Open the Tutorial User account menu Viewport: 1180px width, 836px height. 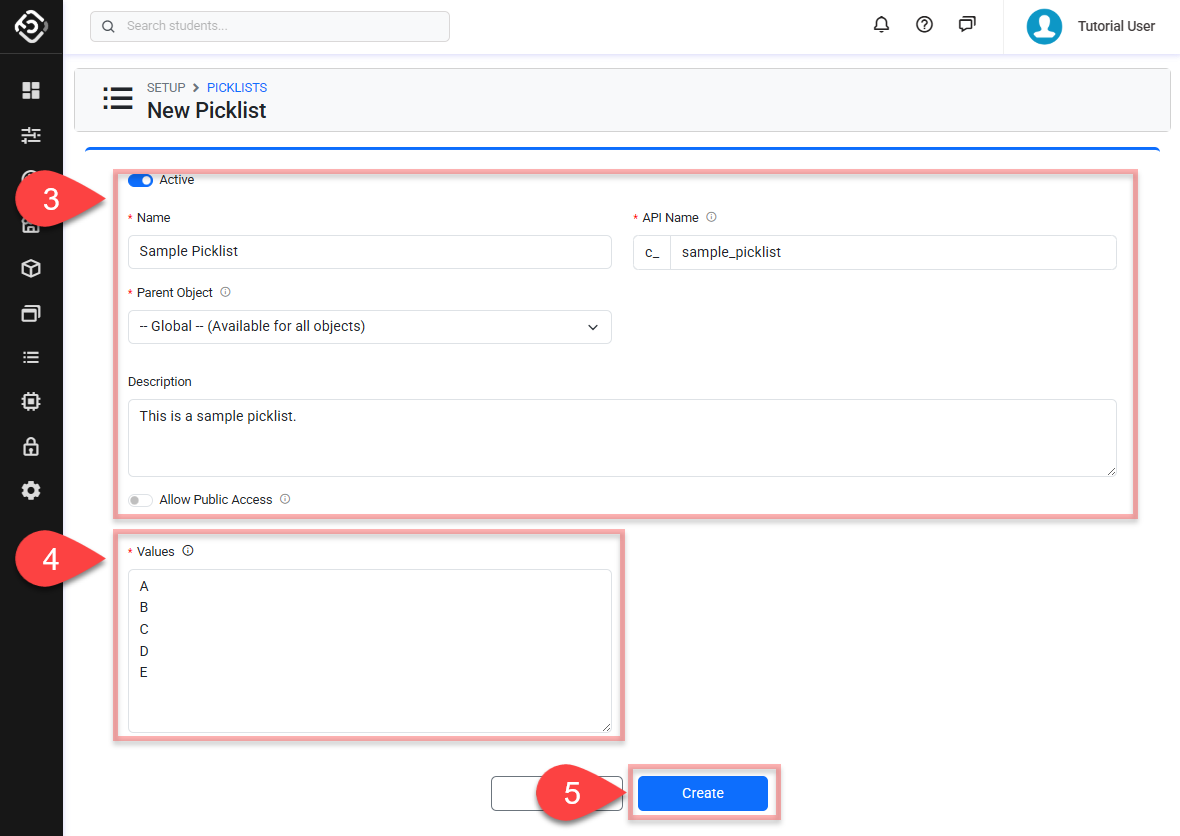(x=1091, y=27)
